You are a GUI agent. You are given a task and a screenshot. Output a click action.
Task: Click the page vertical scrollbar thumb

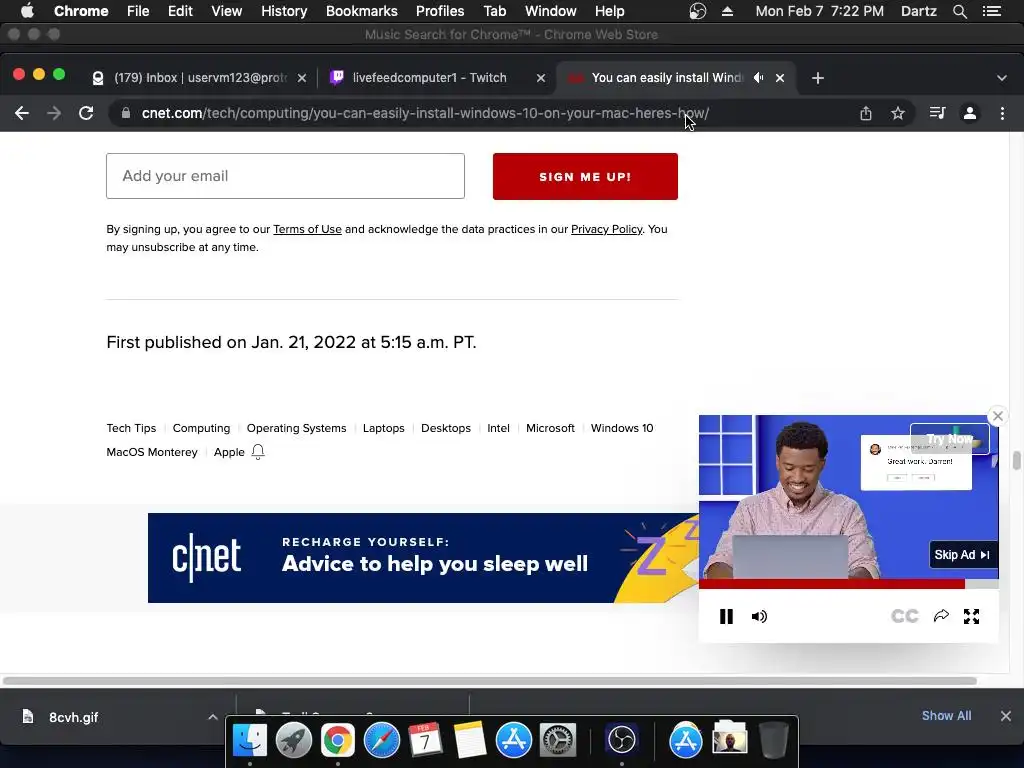(1016, 460)
